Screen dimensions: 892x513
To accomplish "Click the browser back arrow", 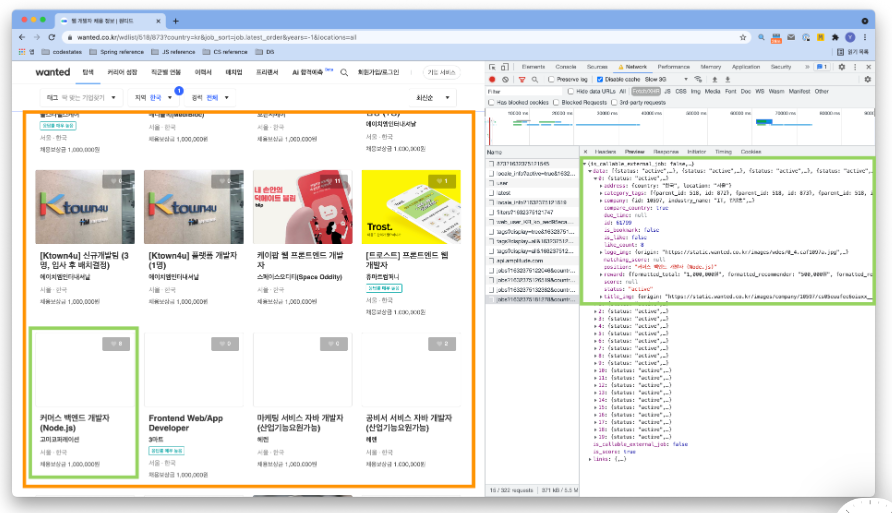I will (22, 37).
